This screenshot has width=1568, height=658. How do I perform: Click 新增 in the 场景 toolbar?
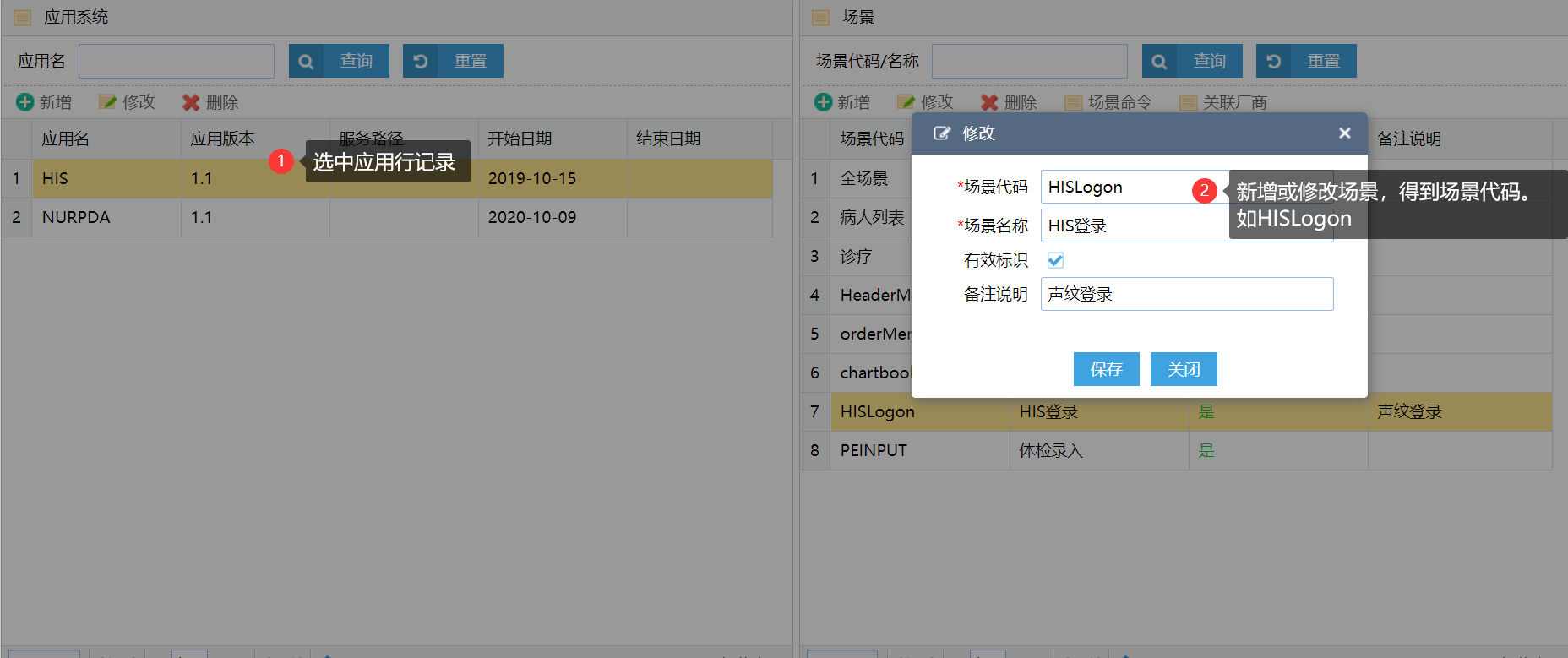[x=842, y=102]
